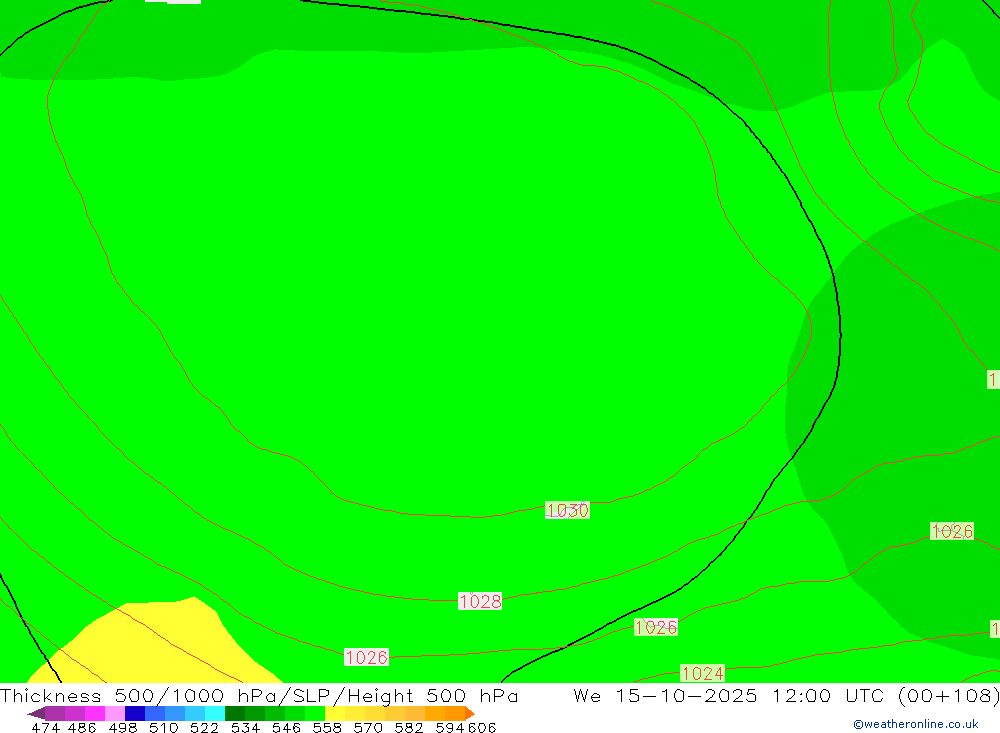Viewport: 1000px width, 733px height.
Task: Click the 1028 isobar label
Action: [480, 602]
